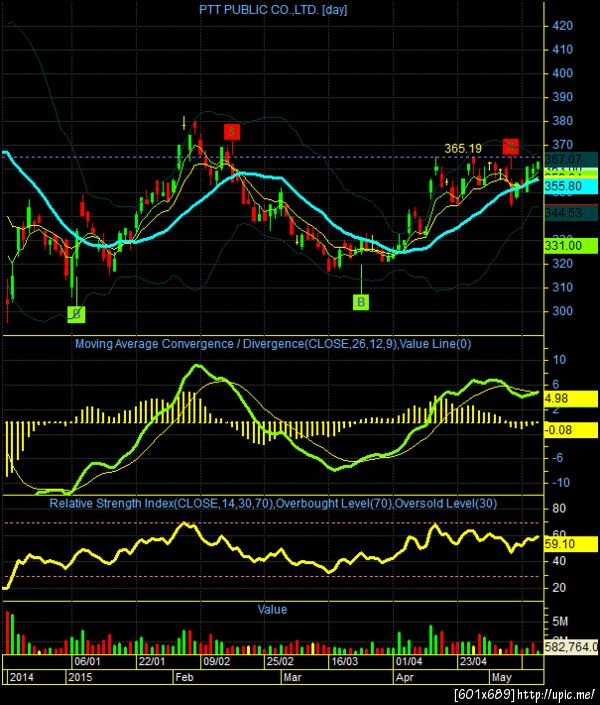Click the -6 label on the MACD axis

coord(557,458)
